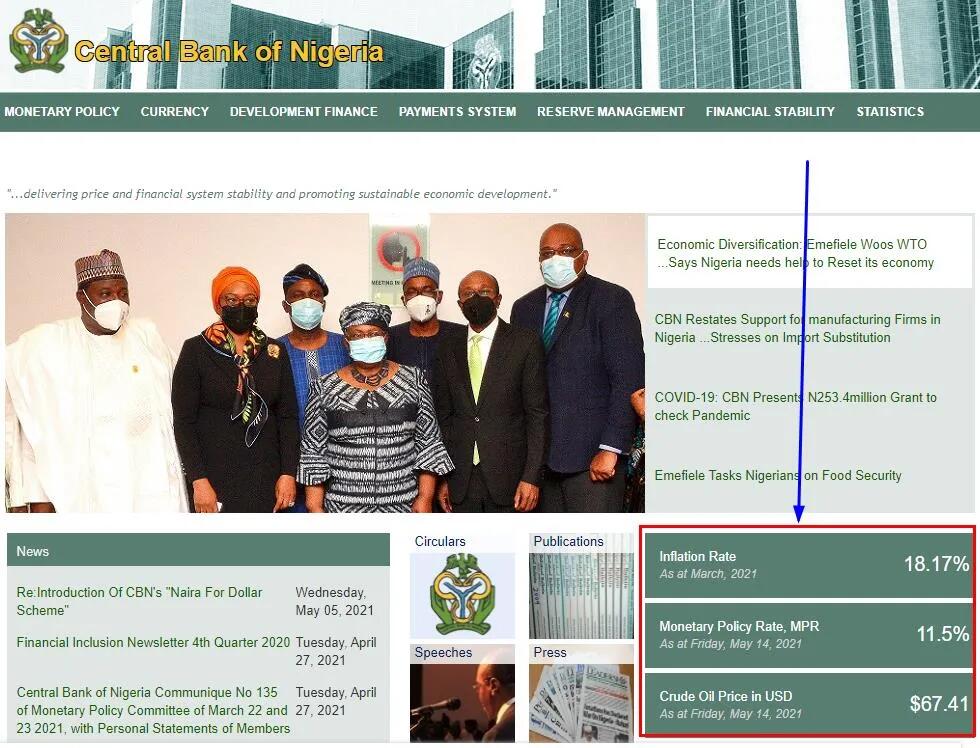Open the Publications thumbnail image

click(x=581, y=595)
